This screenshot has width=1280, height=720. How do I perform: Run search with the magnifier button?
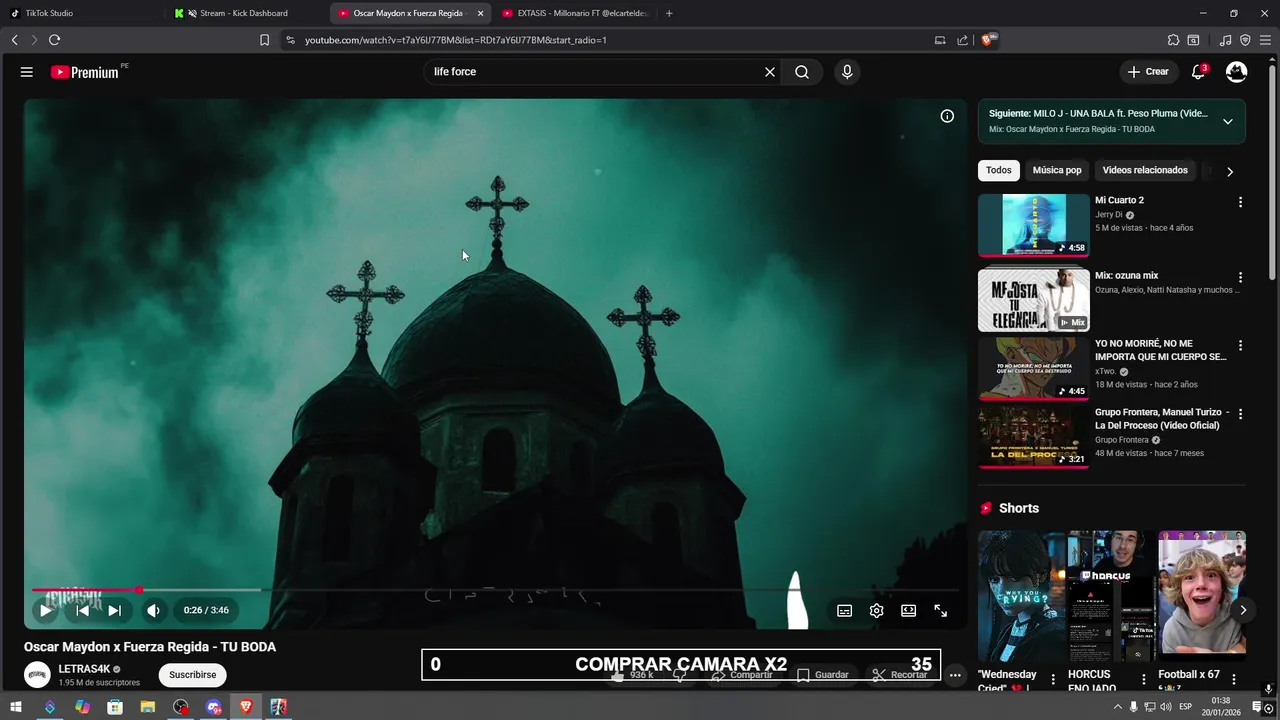pos(802,72)
